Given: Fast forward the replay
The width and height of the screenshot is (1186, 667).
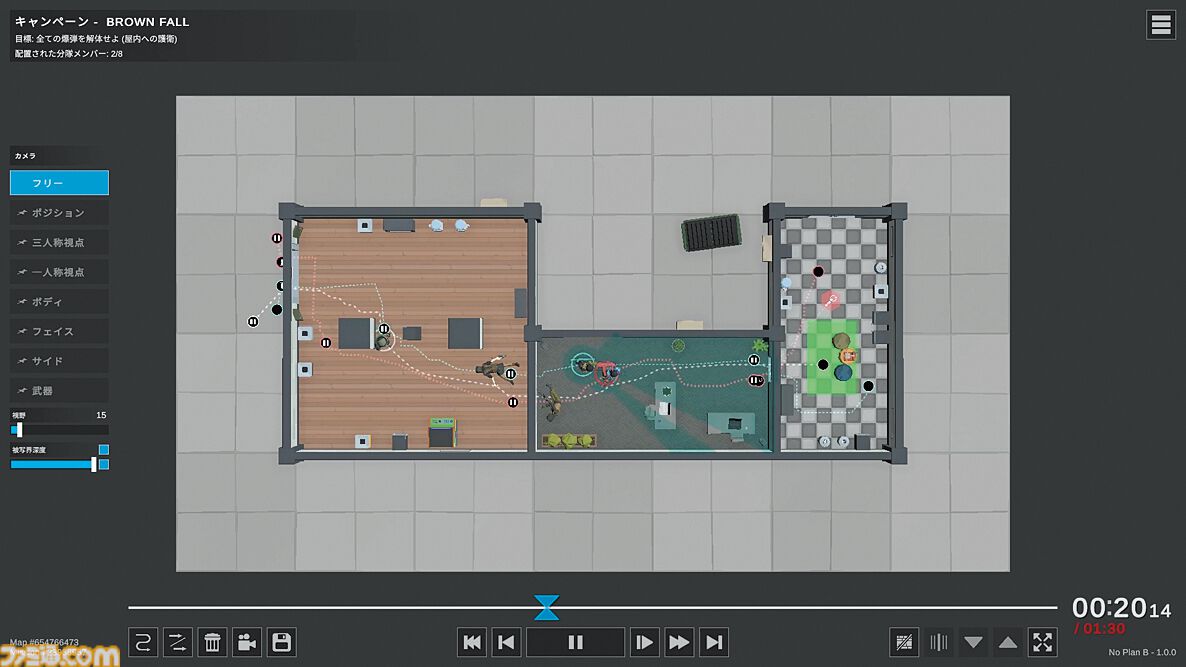Looking at the screenshot, I should click(x=679, y=642).
